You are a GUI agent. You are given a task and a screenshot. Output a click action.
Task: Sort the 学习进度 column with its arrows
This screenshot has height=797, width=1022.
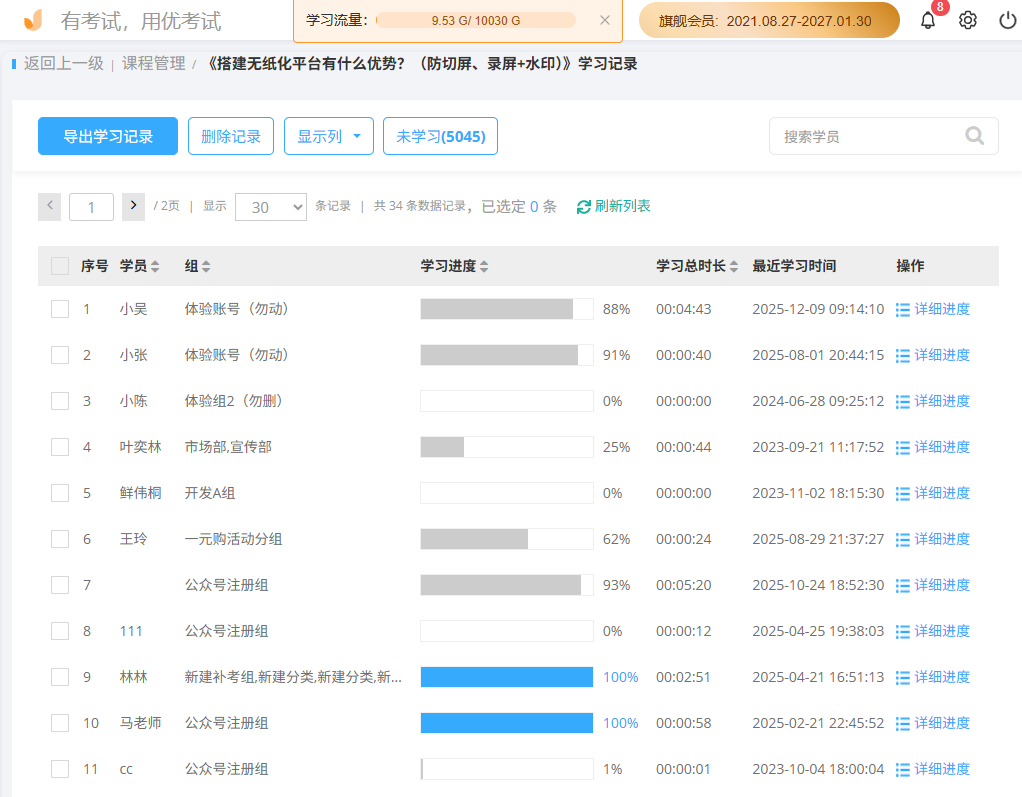tap(486, 266)
